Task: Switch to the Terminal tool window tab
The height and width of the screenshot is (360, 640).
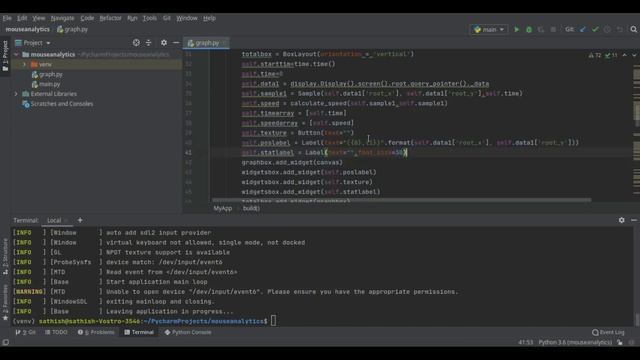Action: [x=139, y=332]
